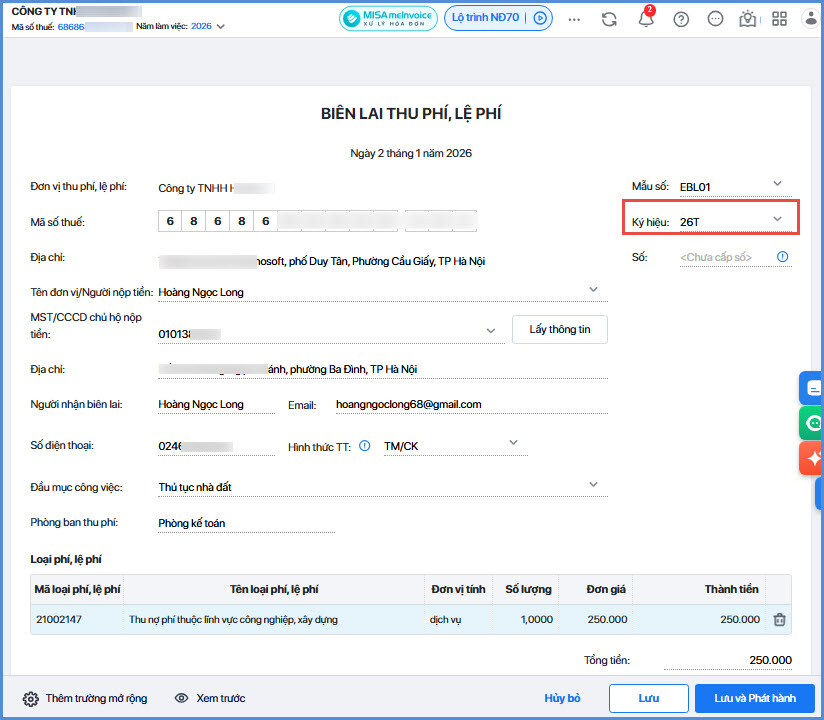The image size is (824, 720).
Task: Click the quantity 1,0000 cell
Action: (x=528, y=619)
